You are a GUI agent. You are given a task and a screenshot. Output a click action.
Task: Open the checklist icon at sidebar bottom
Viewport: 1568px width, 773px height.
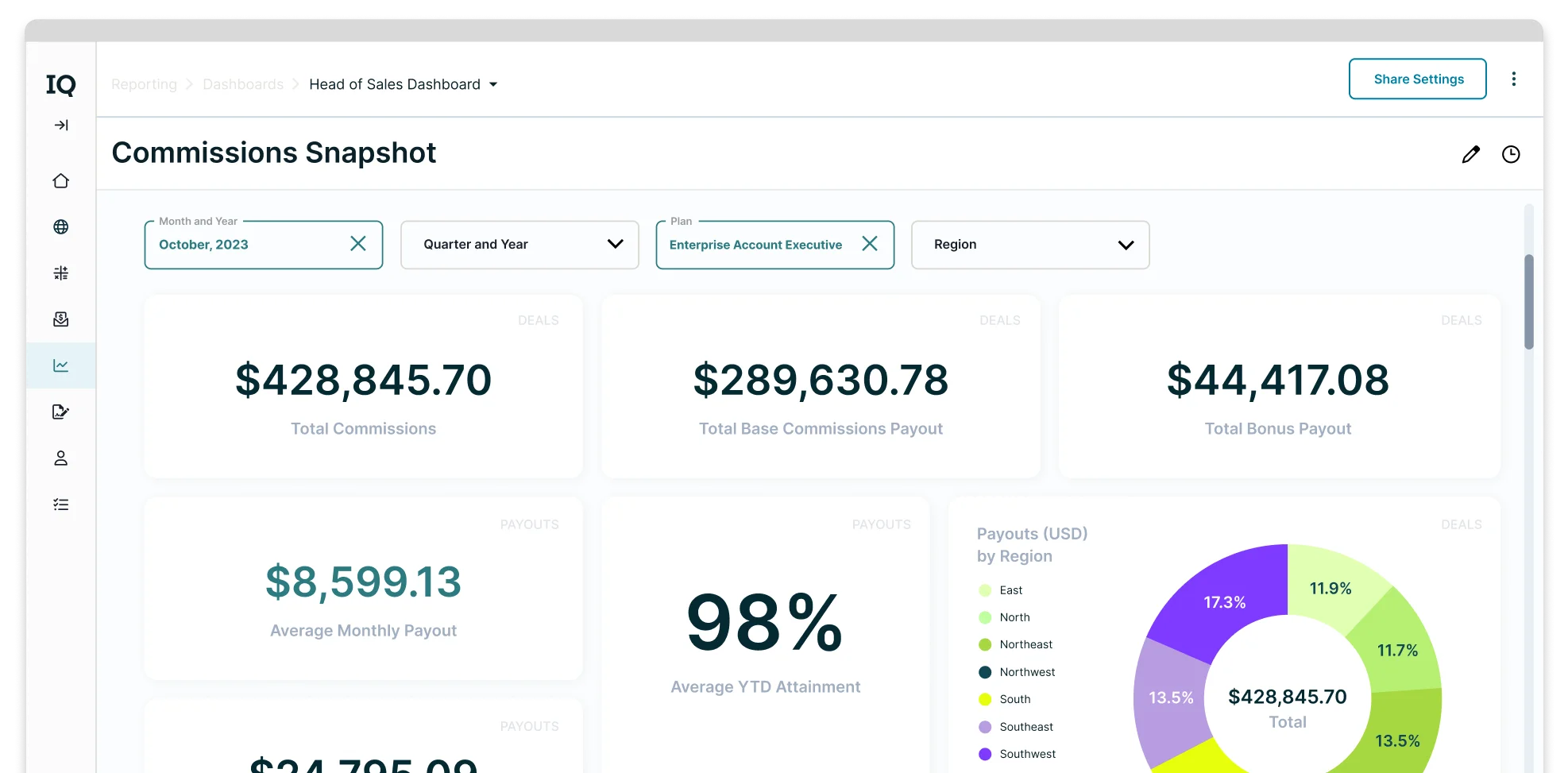coord(61,504)
